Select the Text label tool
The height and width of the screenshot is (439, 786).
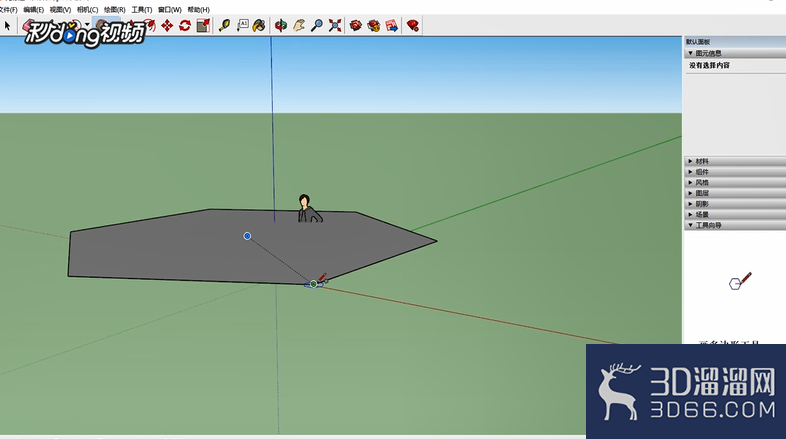243,26
